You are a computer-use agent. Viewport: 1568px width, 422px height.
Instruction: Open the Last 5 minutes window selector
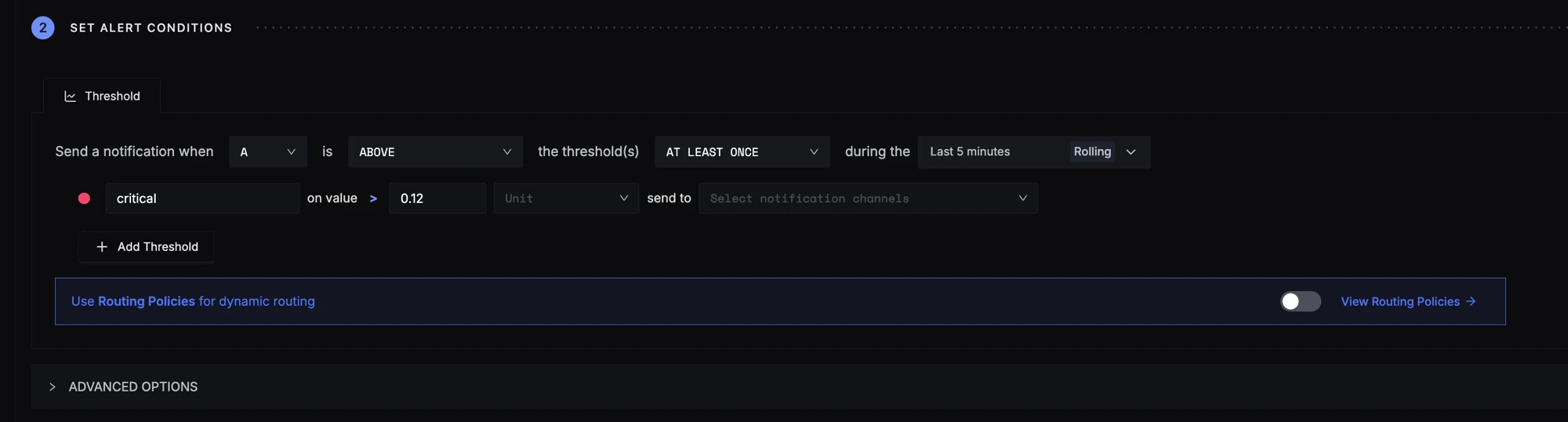tap(1034, 152)
